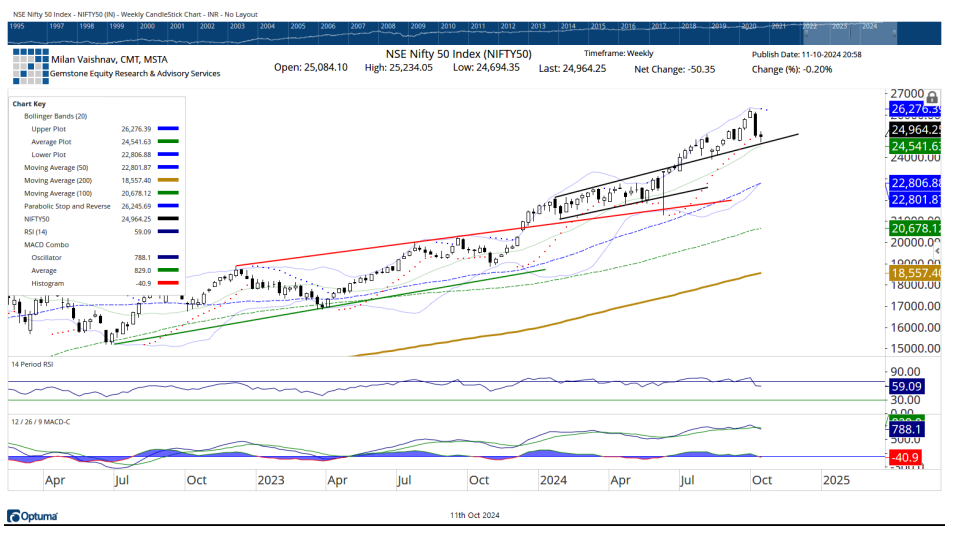The width and height of the screenshot is (955, 537).
Task: Click the '11th Oct 2024' footer date
Action: tap(475, 515)
